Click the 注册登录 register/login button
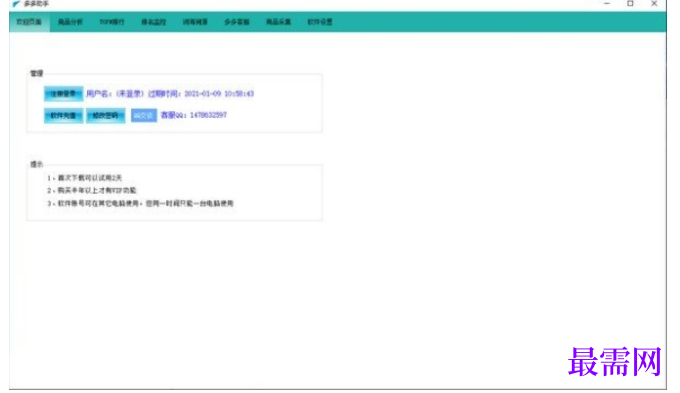Screen dimensions: 680x393 63,94
